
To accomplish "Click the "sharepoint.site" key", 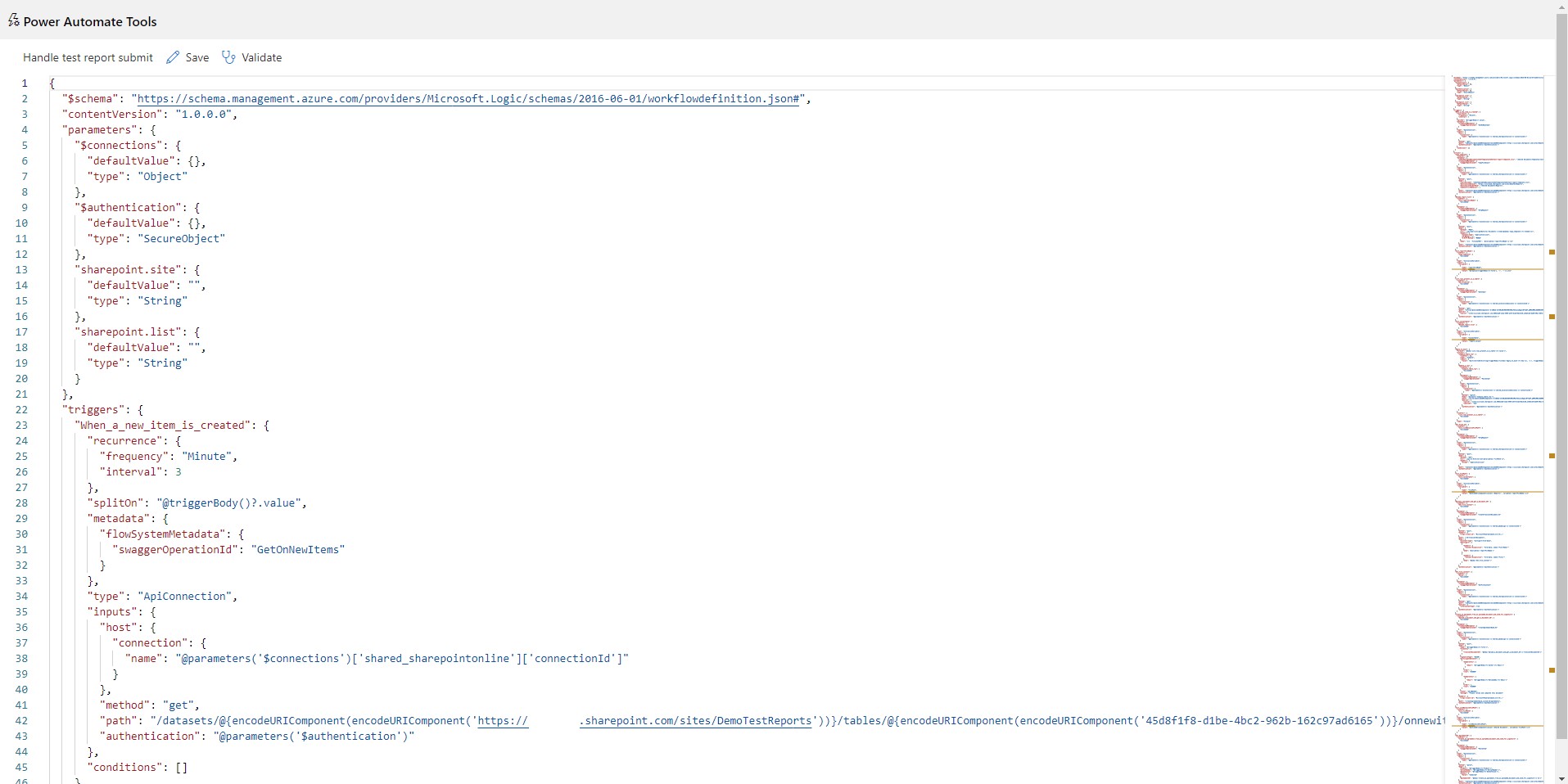I will (128, 269).
